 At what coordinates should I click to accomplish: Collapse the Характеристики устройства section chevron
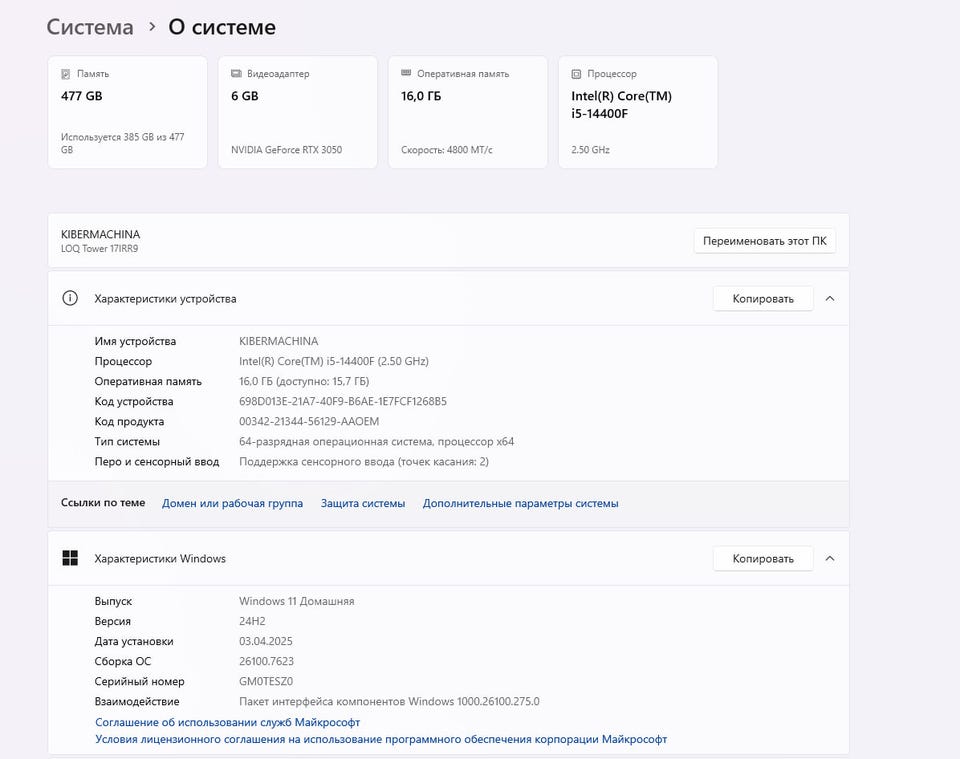tap(829, 298)
